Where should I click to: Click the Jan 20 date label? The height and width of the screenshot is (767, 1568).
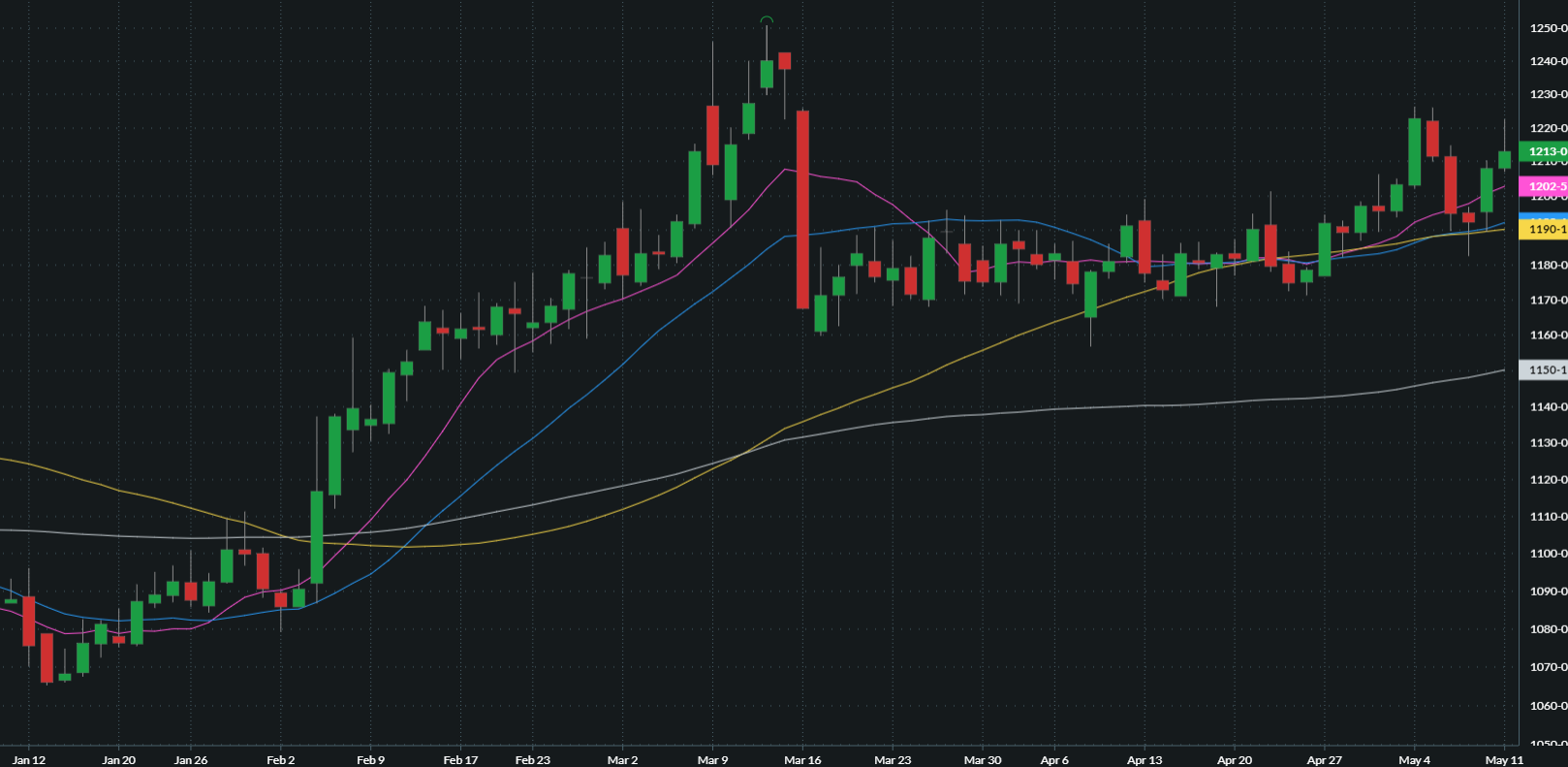(x=118, y=760)
